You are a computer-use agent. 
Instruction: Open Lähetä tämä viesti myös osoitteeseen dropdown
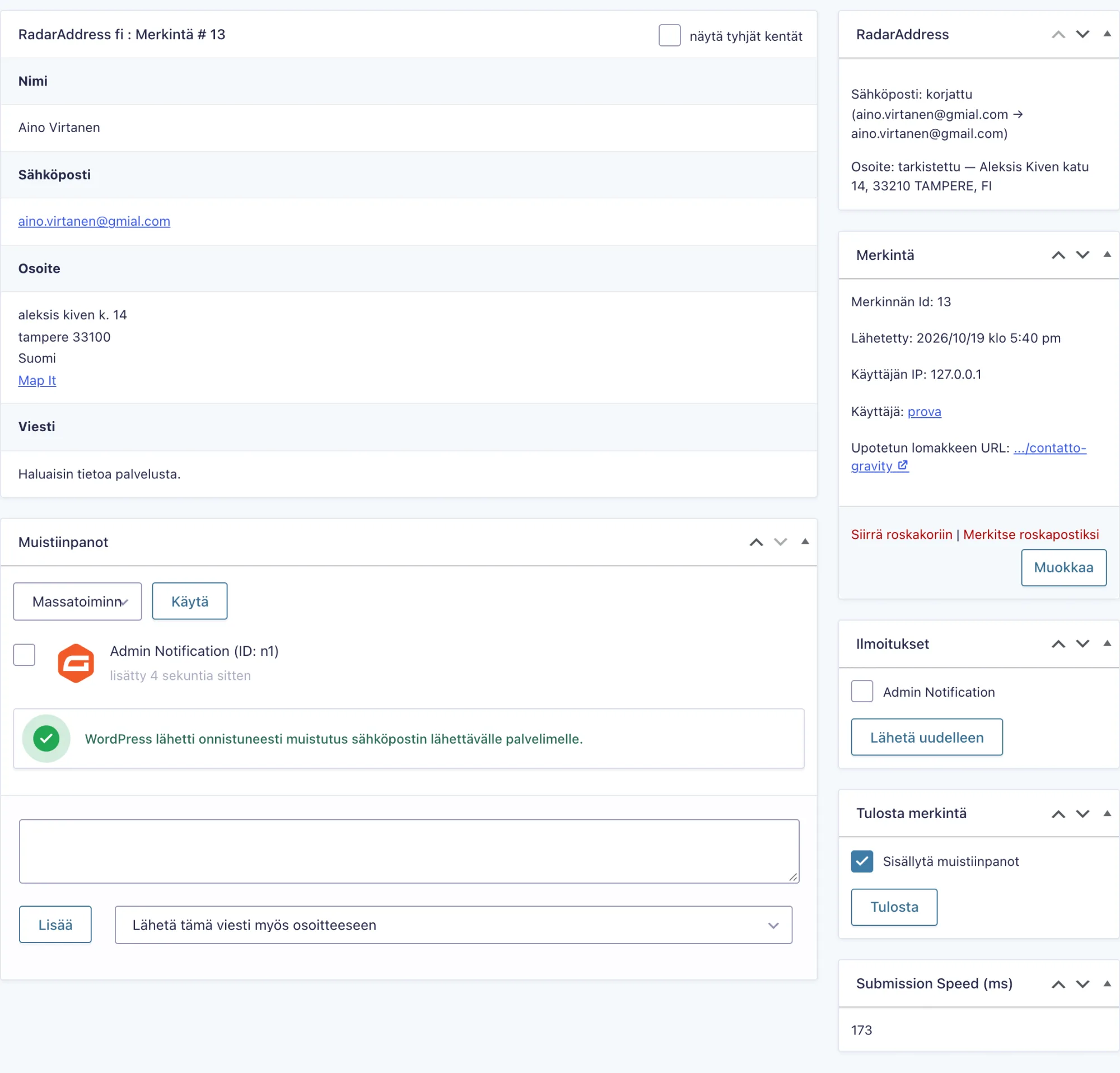tap(453, 925)
